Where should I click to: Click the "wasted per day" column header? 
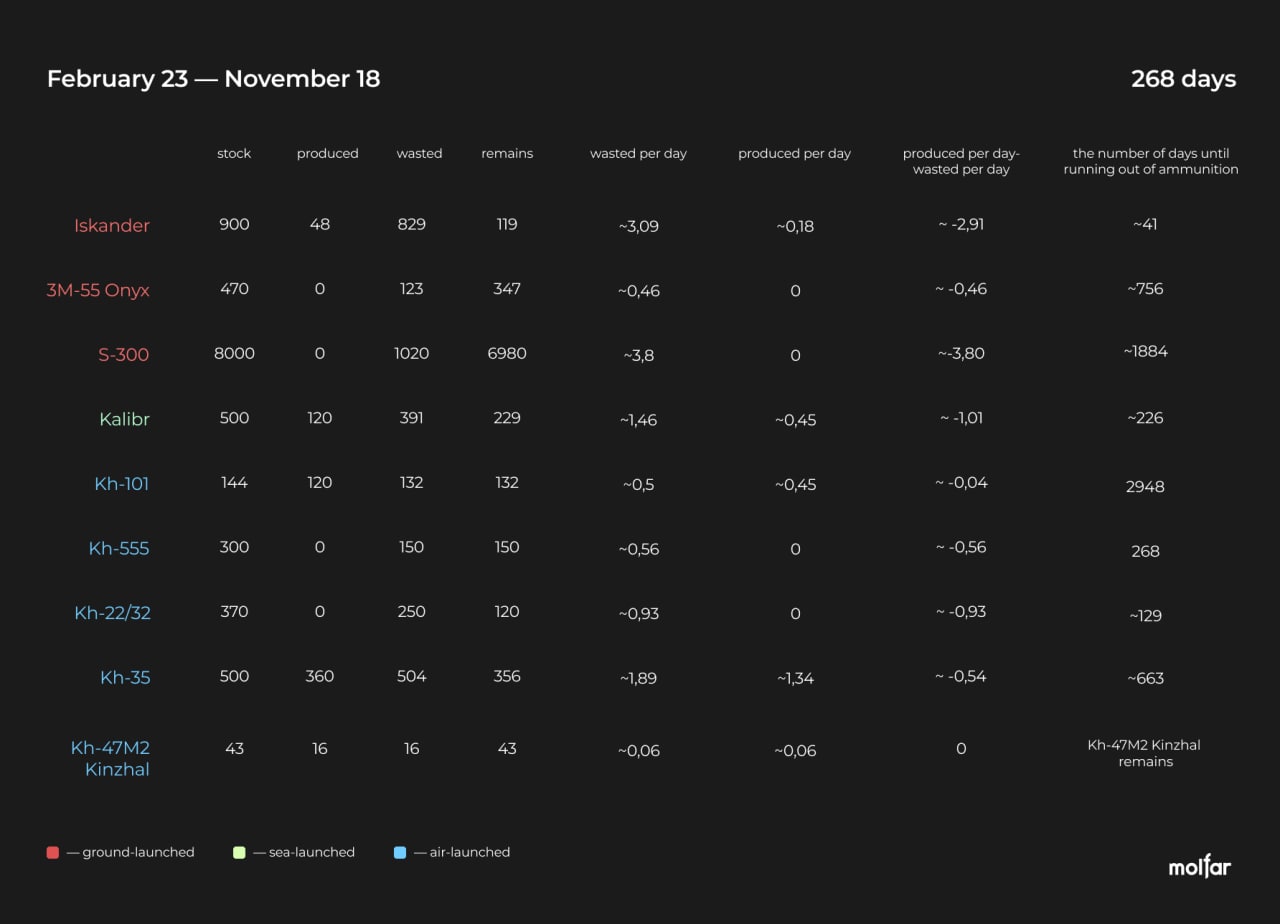(x=638, y=154)
